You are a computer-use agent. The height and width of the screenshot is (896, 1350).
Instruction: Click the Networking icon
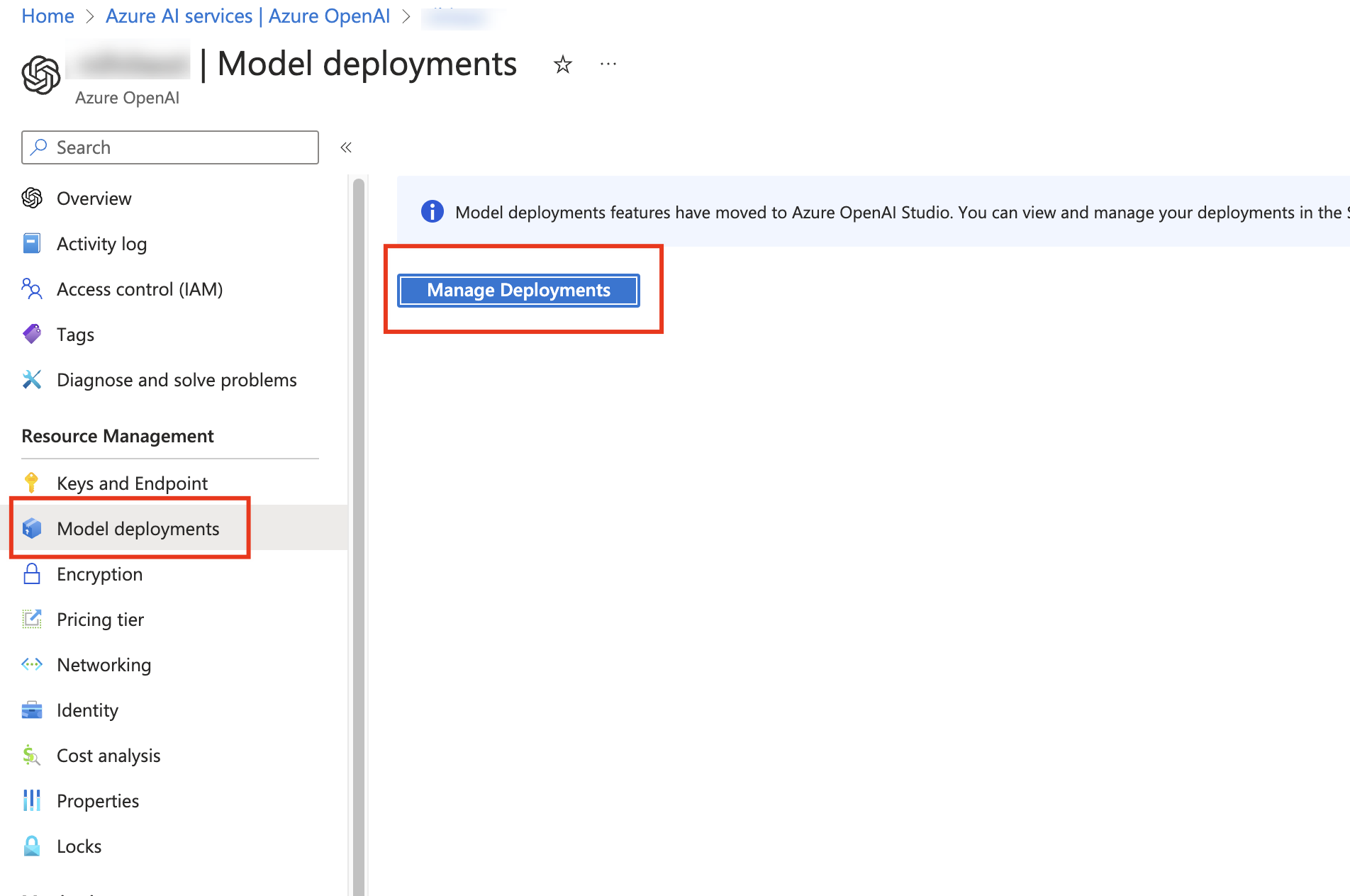[x=32, y=664]
